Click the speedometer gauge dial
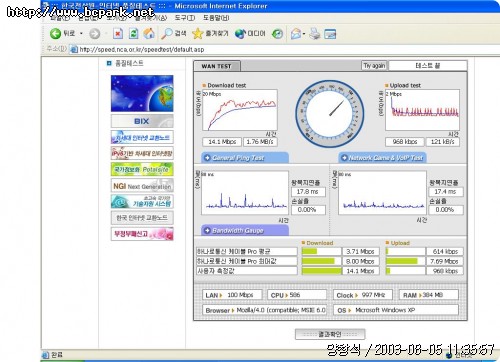Screen dimensions: 500x362 [x=329, y=114]
